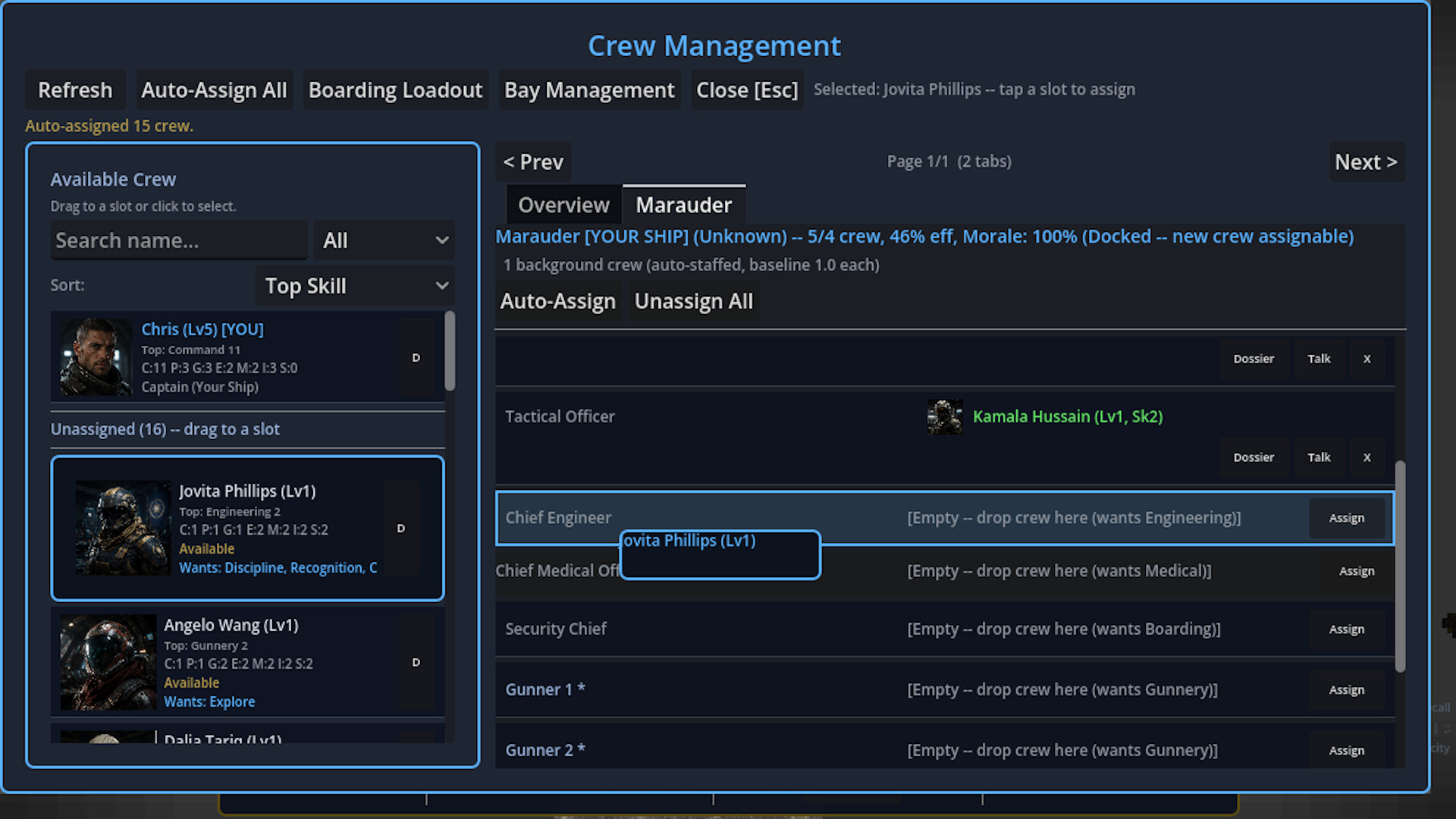Assign crew to Gunner 1 slot
1456x819 pixels.
click(1347, 690)
